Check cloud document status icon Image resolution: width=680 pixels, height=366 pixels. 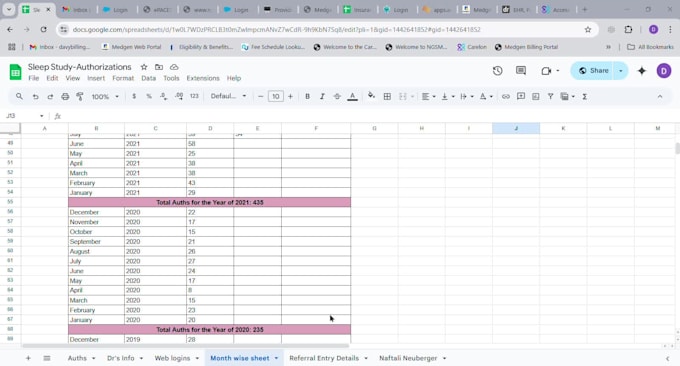coord(174,67)
